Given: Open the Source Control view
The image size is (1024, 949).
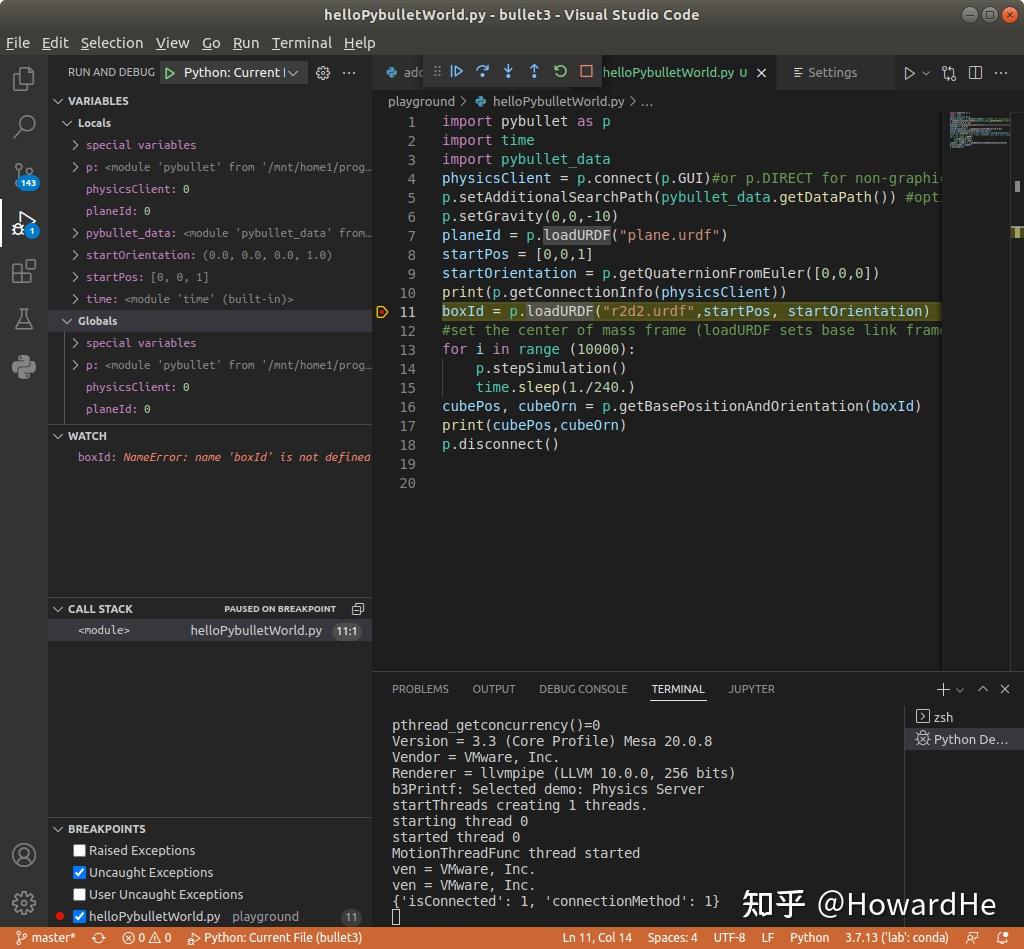Looking at the screenshot, I should pyautogui.click(x=24, y=175).
